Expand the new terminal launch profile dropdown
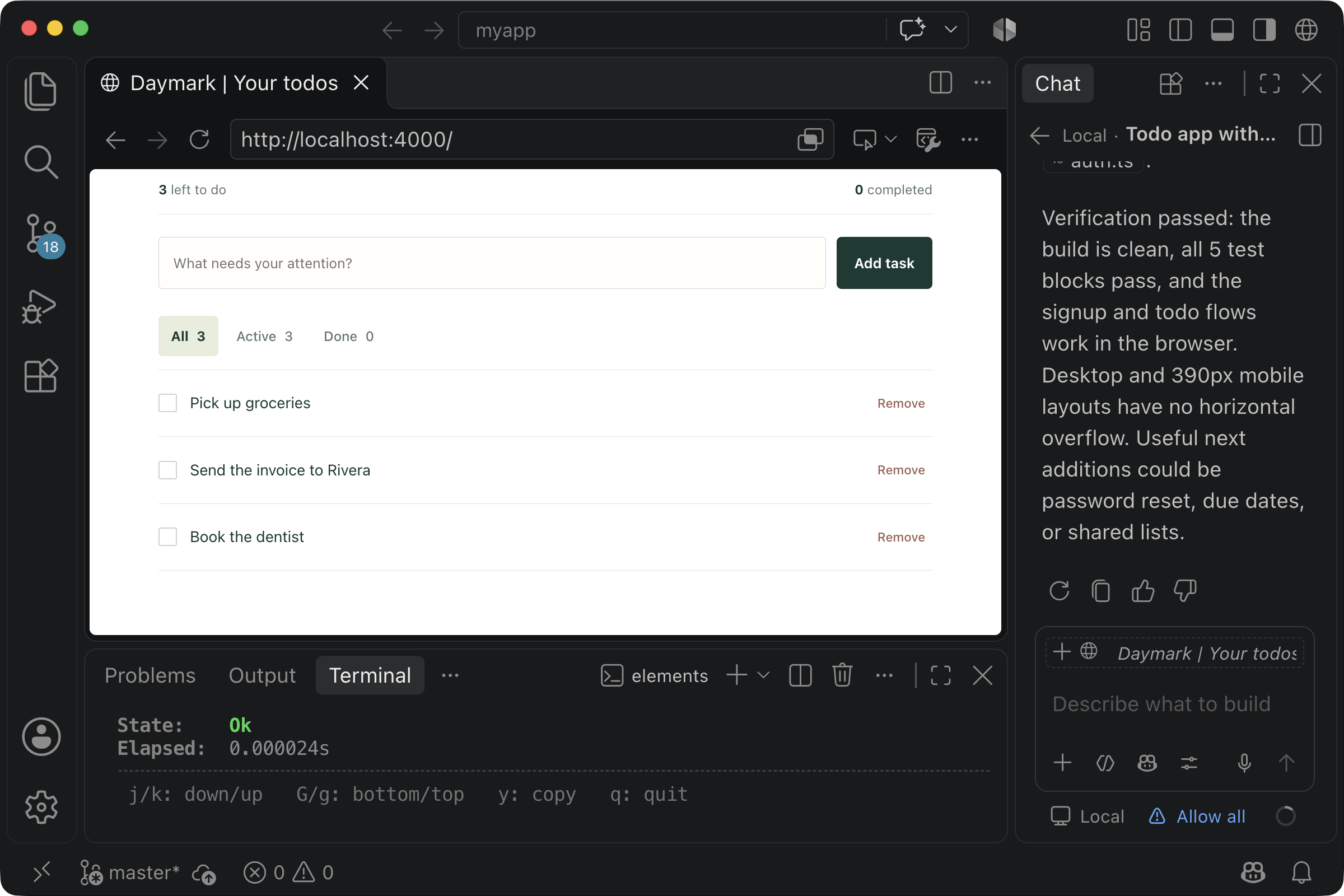The image size is (1344, 896). (x=763, y=675)
